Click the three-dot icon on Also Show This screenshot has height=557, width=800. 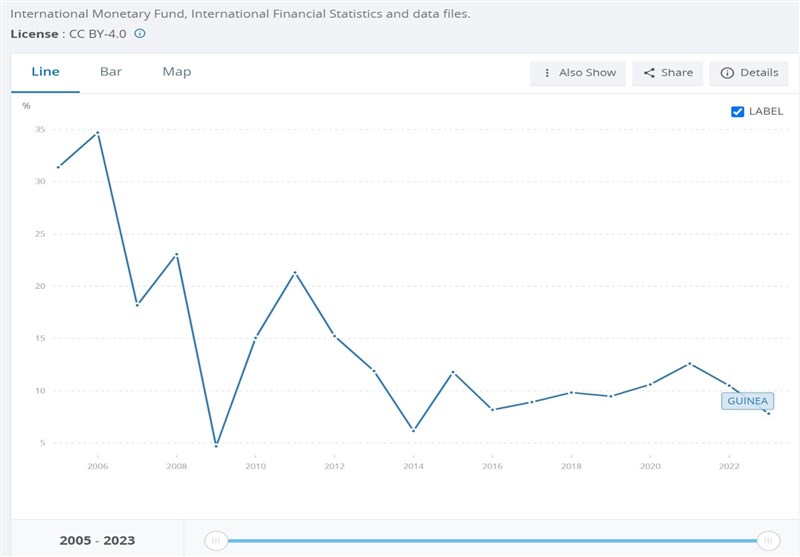tap(546, 73)
